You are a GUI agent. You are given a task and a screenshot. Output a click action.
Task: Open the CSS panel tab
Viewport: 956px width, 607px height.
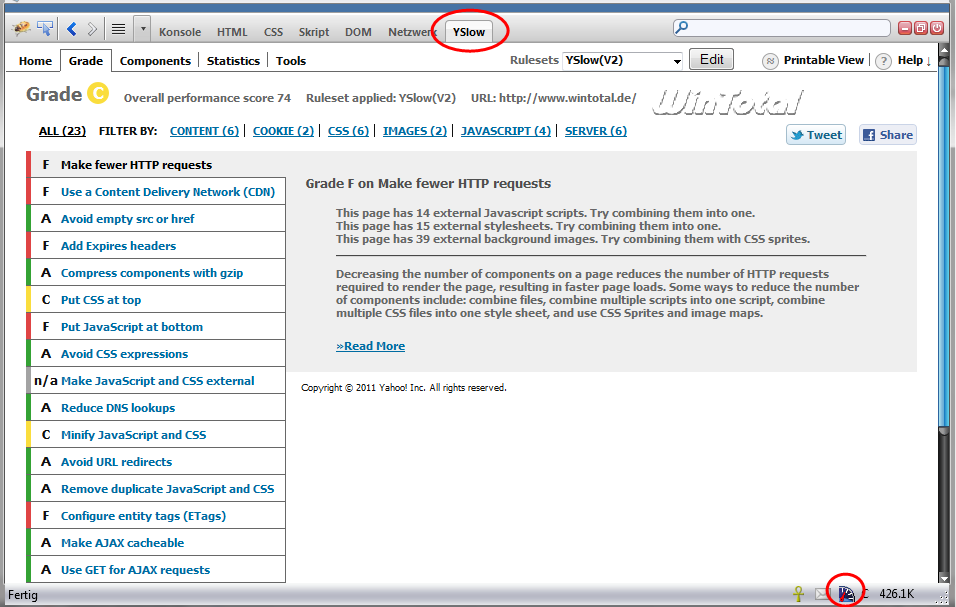273,32
